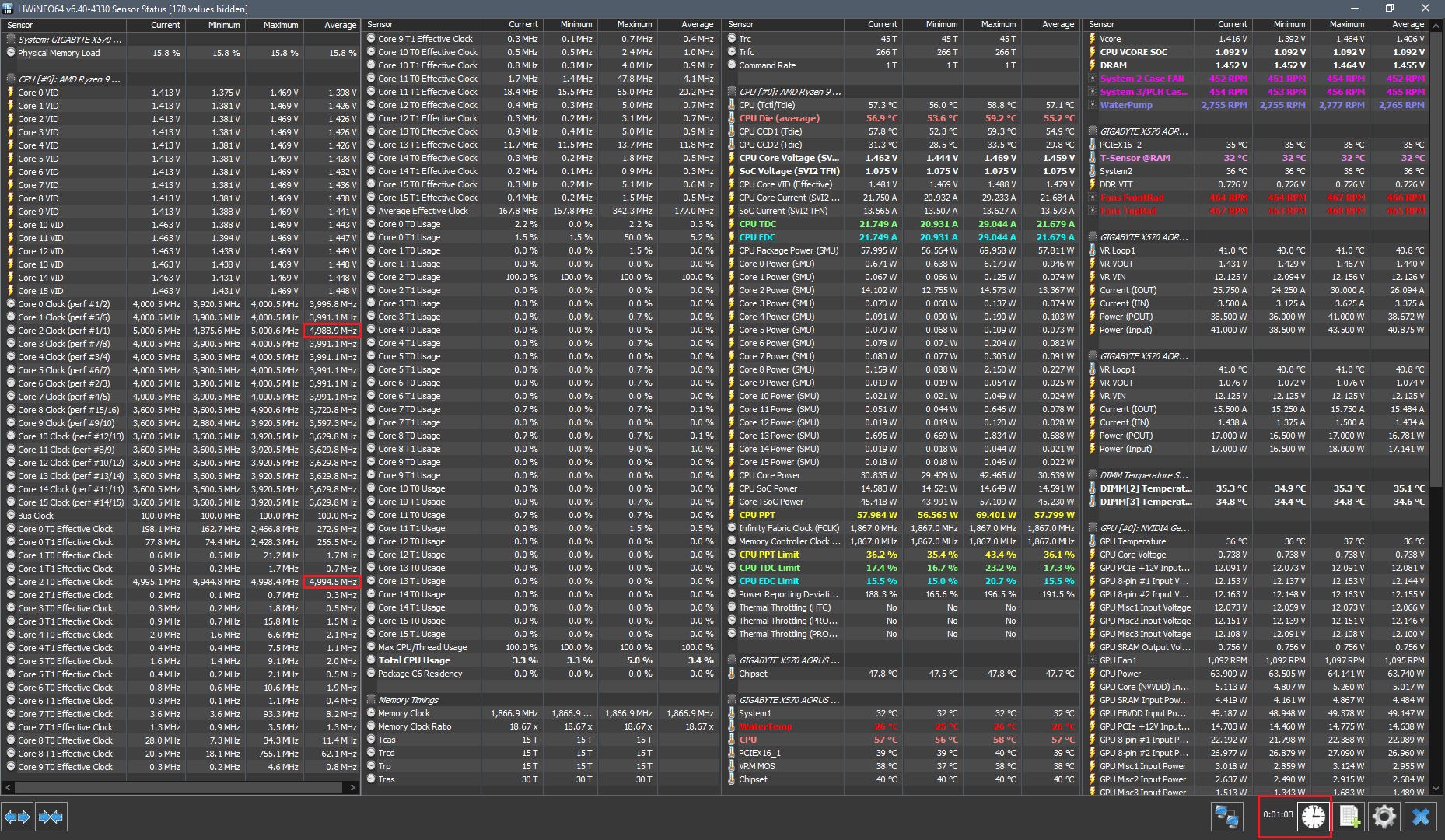Open sensor settings gear icon
This screenshot has width=1445, height=840.
point(1384,817)
